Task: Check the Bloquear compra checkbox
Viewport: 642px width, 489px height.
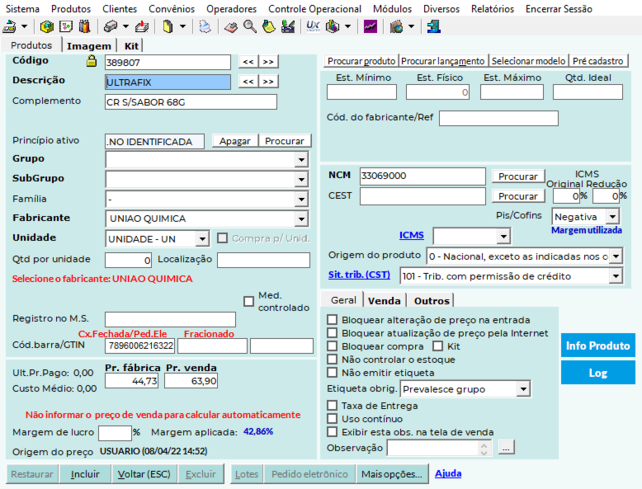Action: click(x=332, y=346)
